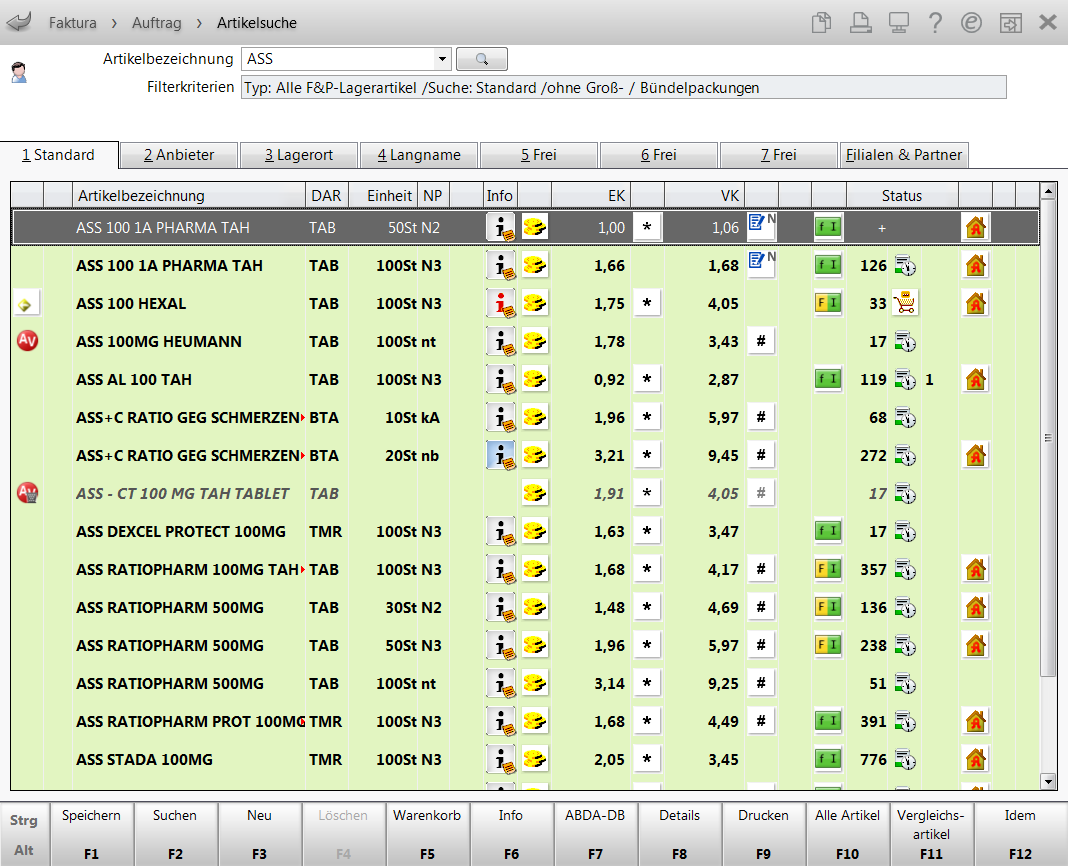Click red AV icon beside ASS 100MG HEUMANN
This screenshot has width=1068, height=866.
pyautogui.click(x=27, y=341)
